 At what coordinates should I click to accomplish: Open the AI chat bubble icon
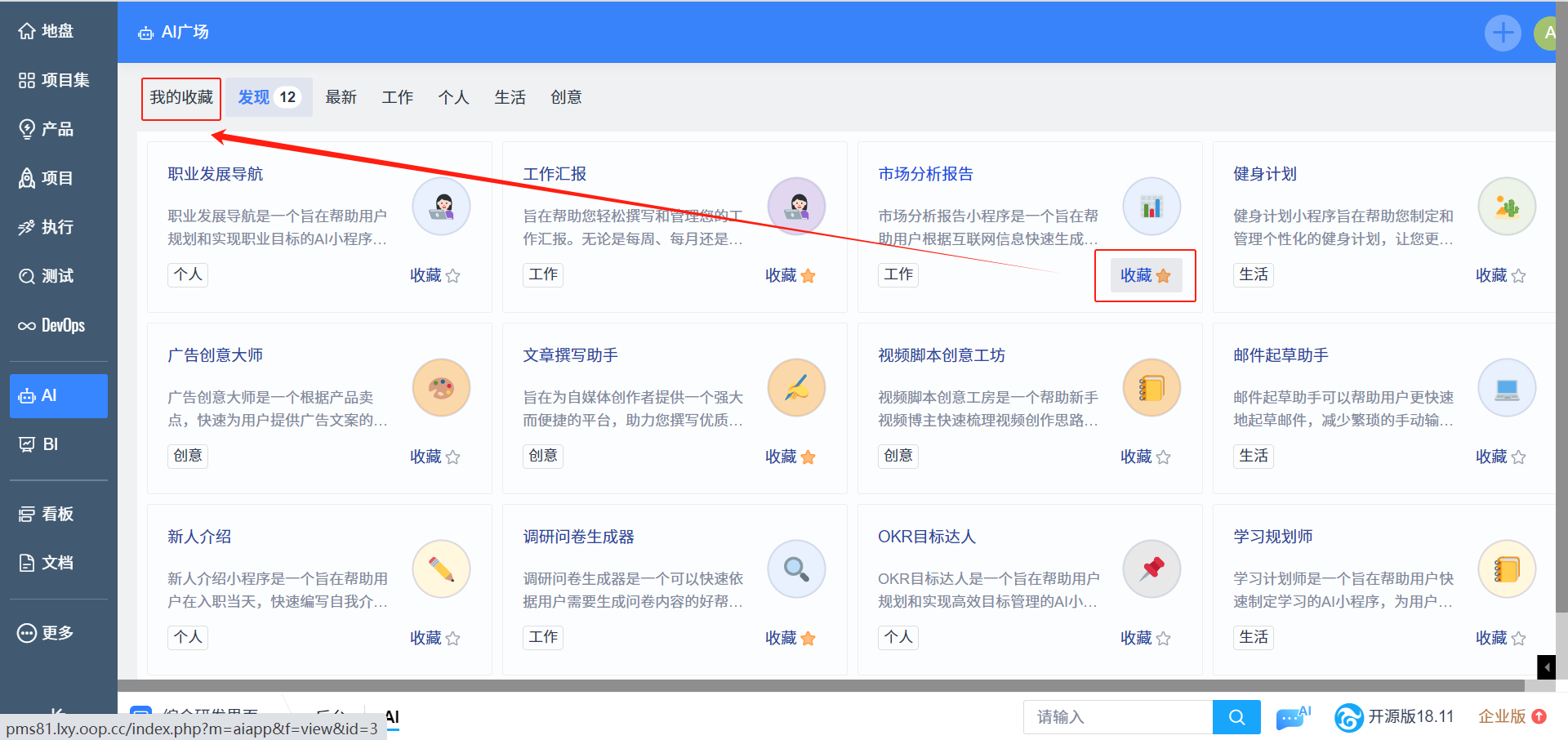(x=1292, y=717)
